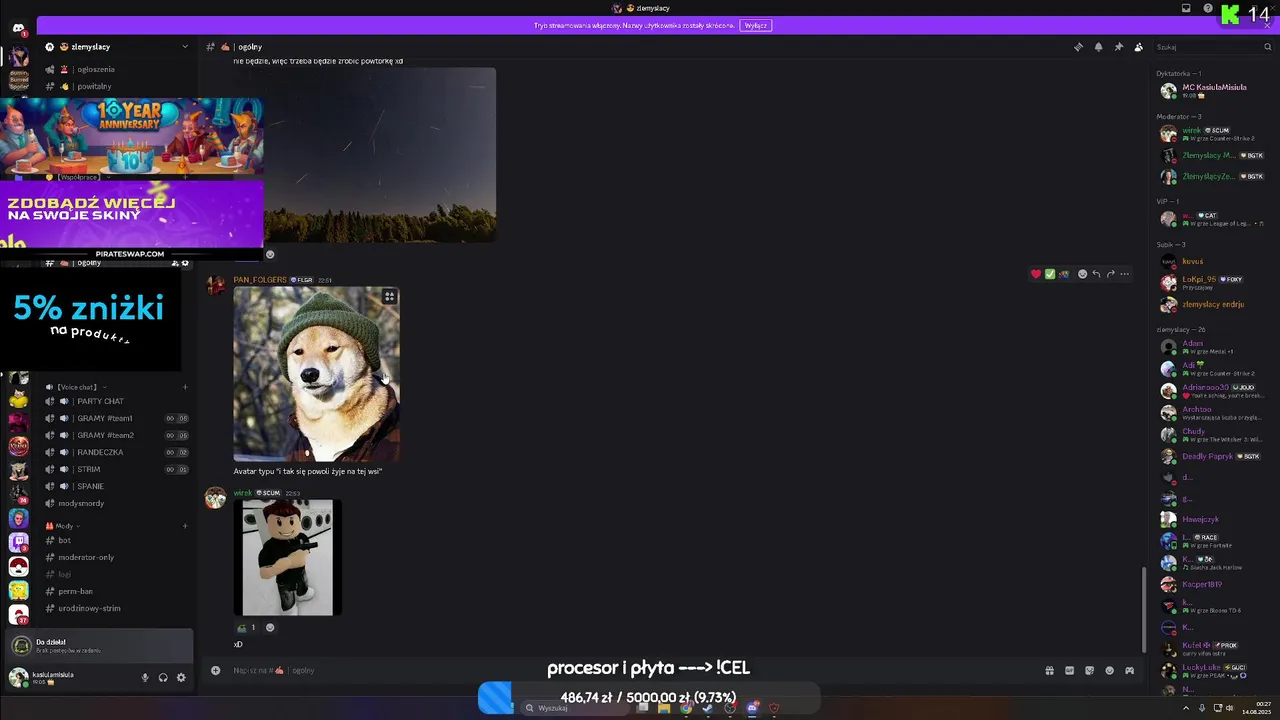Open Chrome from the taskbar
Image resolution: width=1280 pixels, height=720 pixels.
(686, 708)
